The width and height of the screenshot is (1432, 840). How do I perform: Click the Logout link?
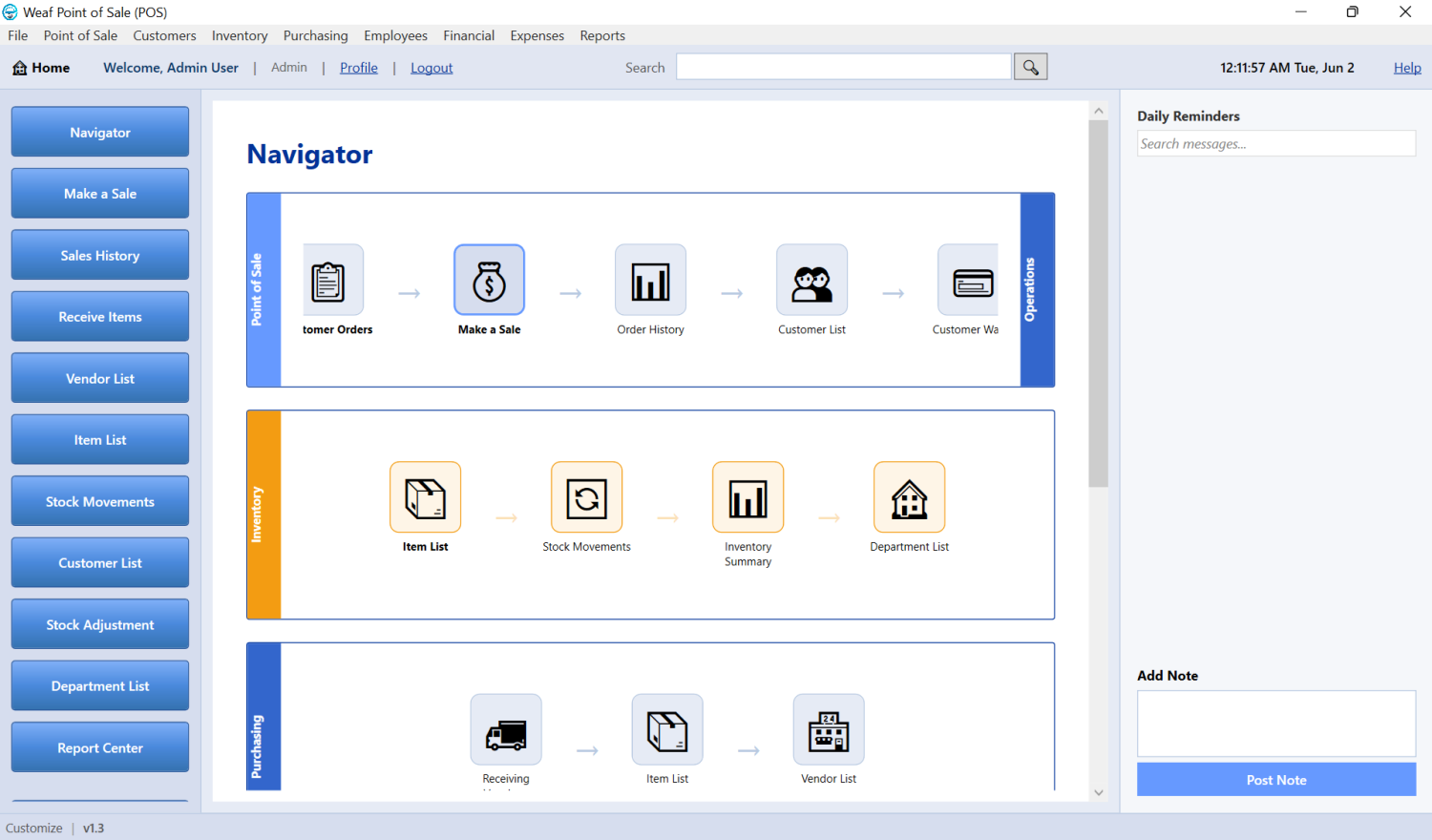[x=432, y=68]
